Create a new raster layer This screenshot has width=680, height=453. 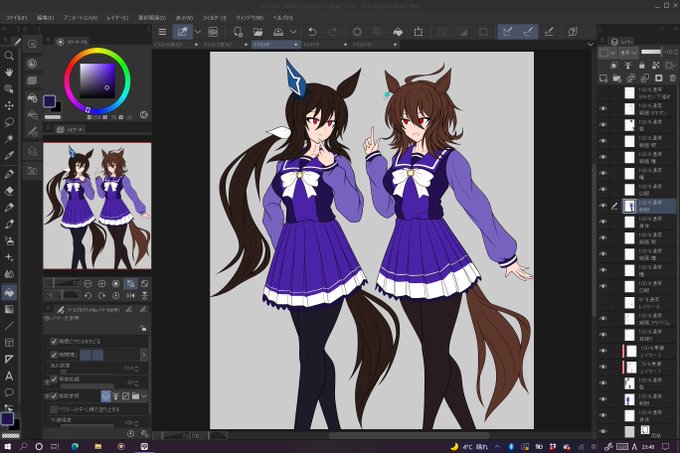click(603, 78)
